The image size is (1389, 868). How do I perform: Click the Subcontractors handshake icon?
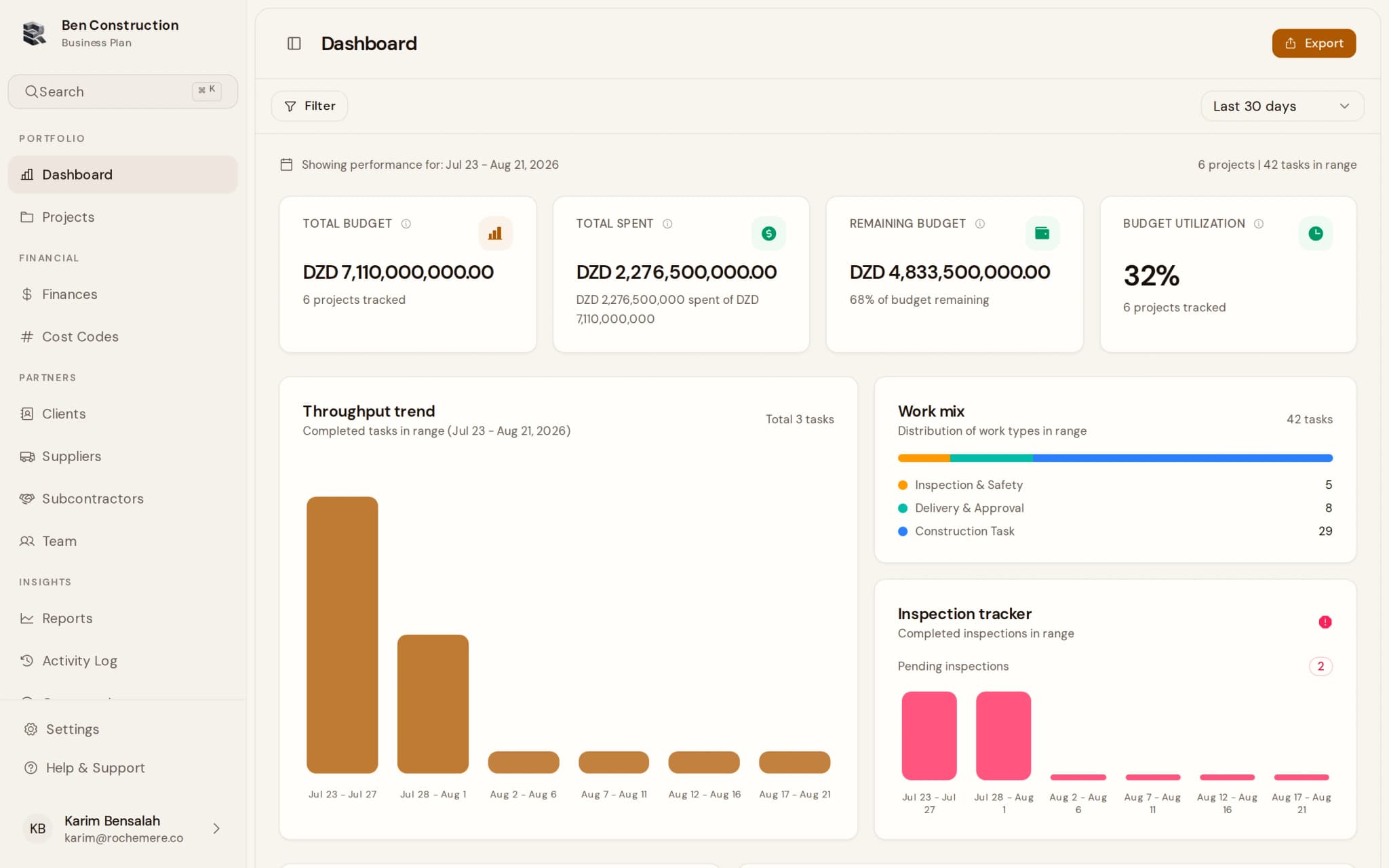pos(27,498)
